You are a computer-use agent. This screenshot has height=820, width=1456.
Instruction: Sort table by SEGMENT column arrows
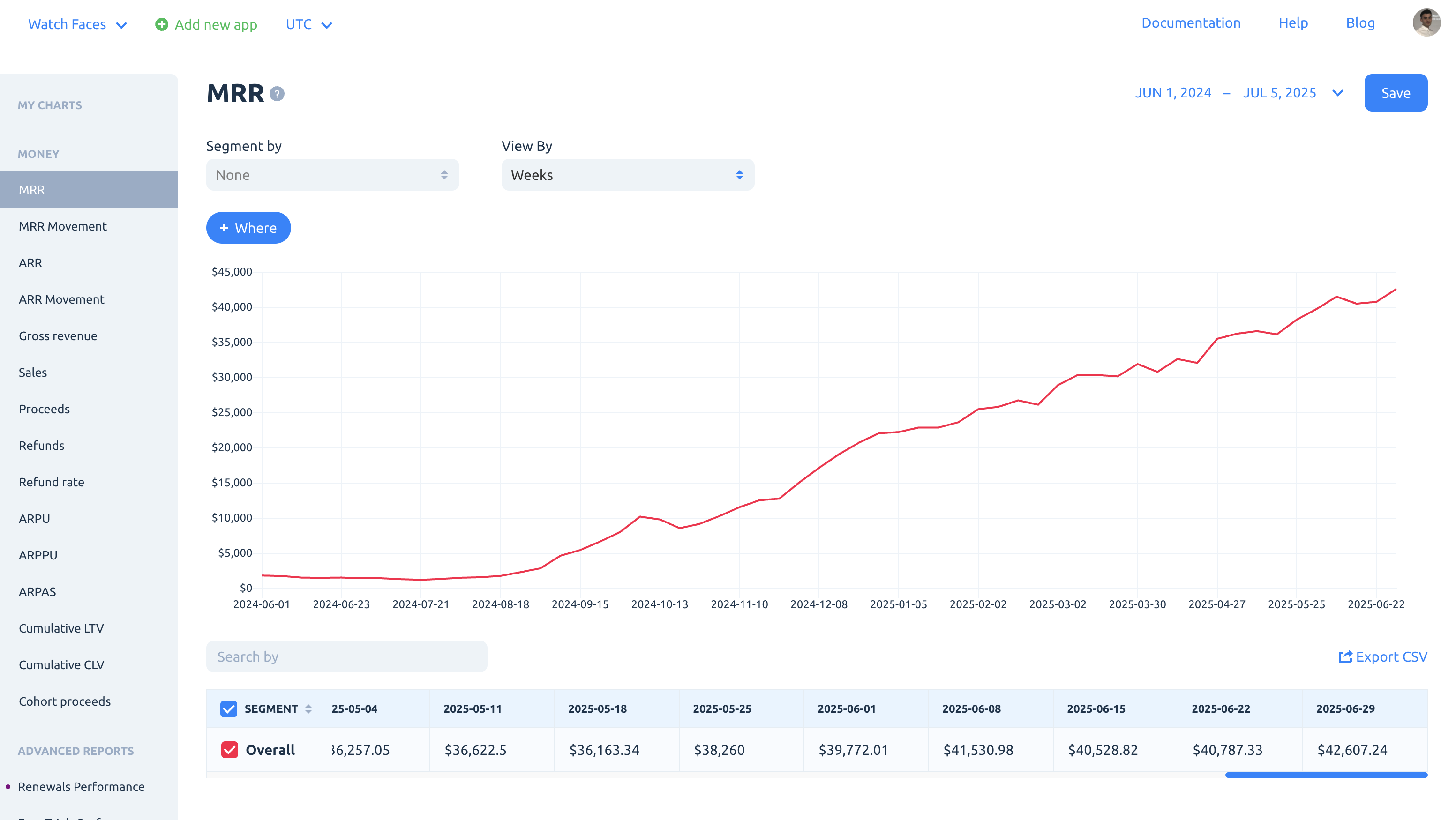[x=308, y=708]
